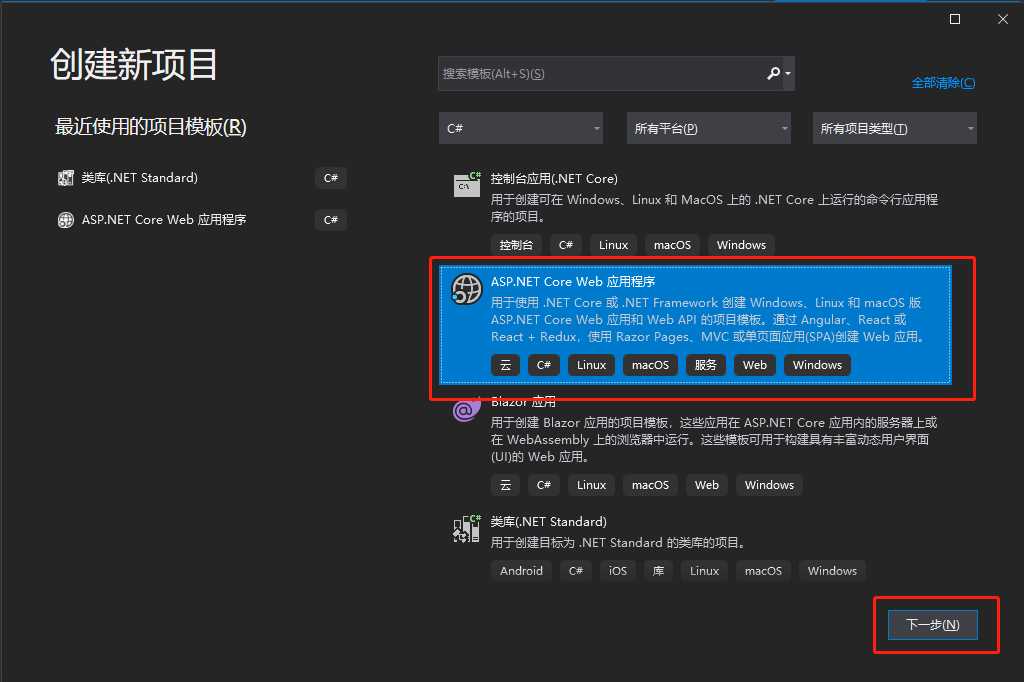This screenshot has height=682, width=1024.
Task: Click the 下一步(N) next button
Action: (x=933, y=625)
